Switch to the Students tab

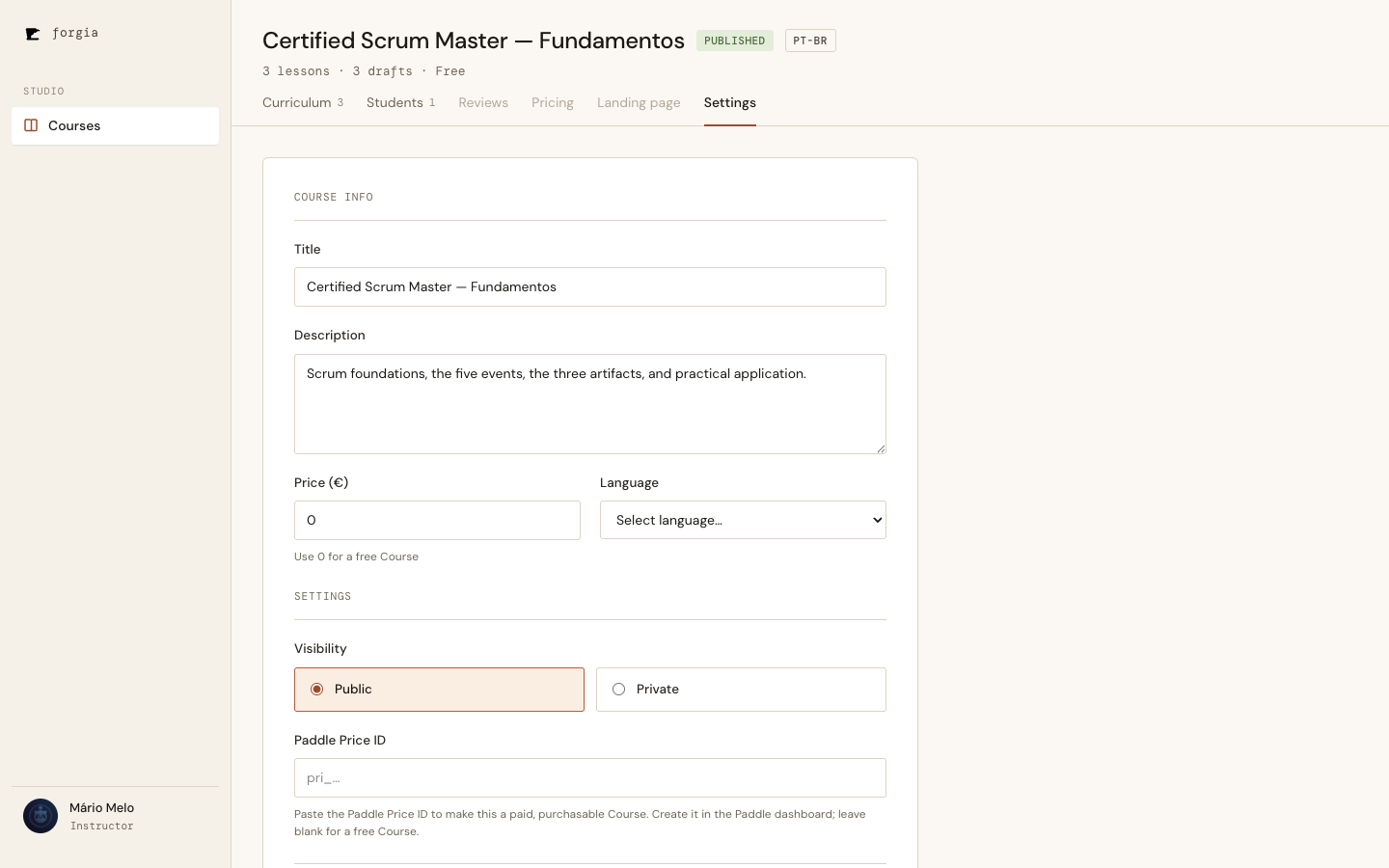(400, 102)
